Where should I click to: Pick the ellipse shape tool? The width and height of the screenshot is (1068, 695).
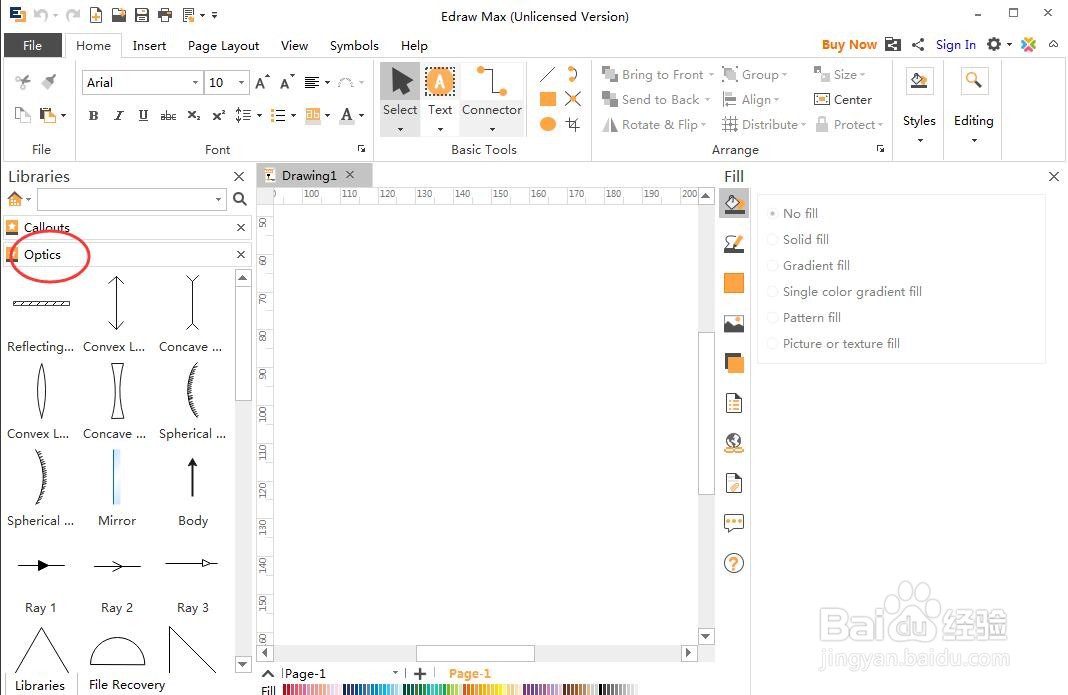tap(548, 124)
